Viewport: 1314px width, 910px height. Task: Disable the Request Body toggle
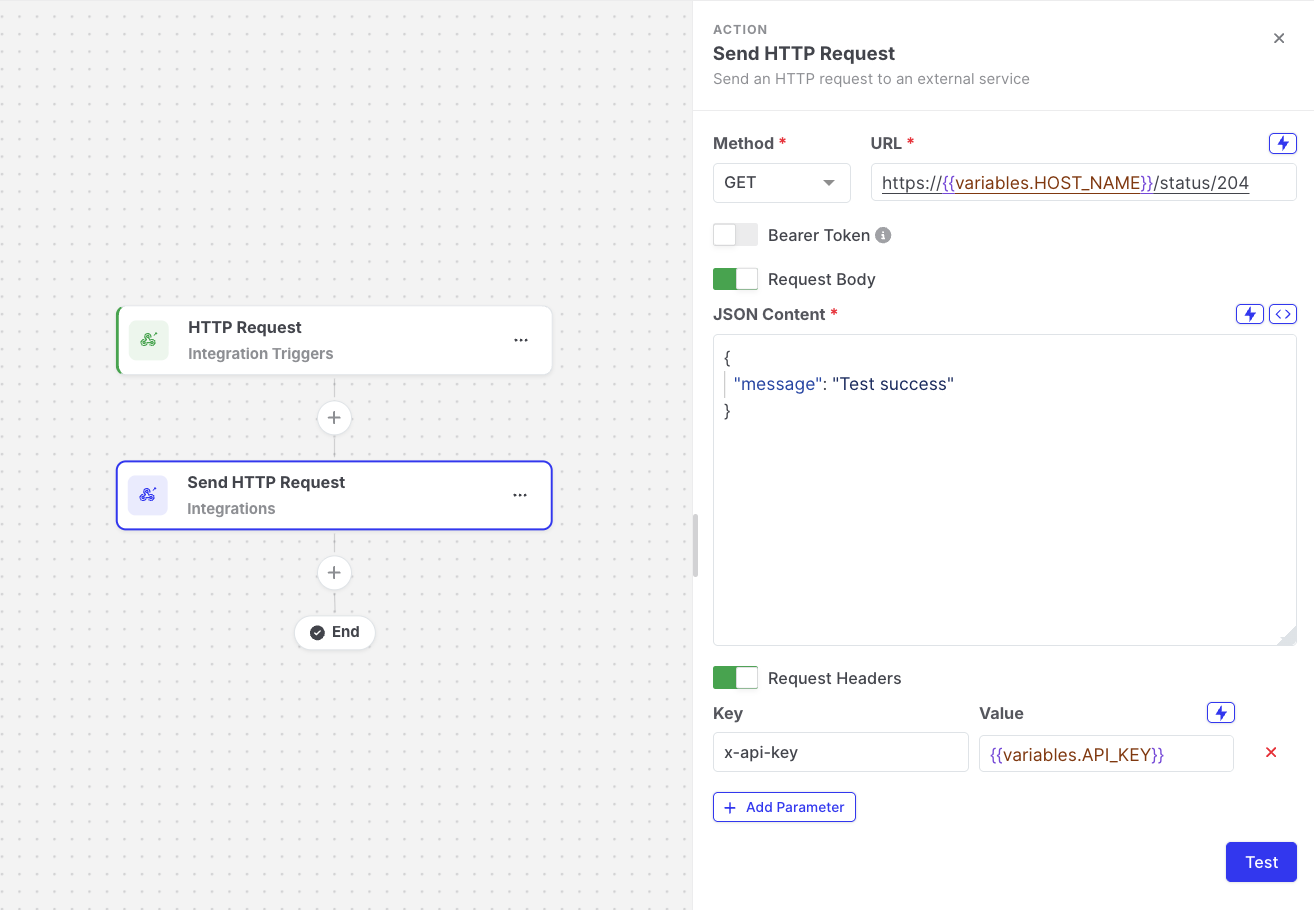pos(735,279)
